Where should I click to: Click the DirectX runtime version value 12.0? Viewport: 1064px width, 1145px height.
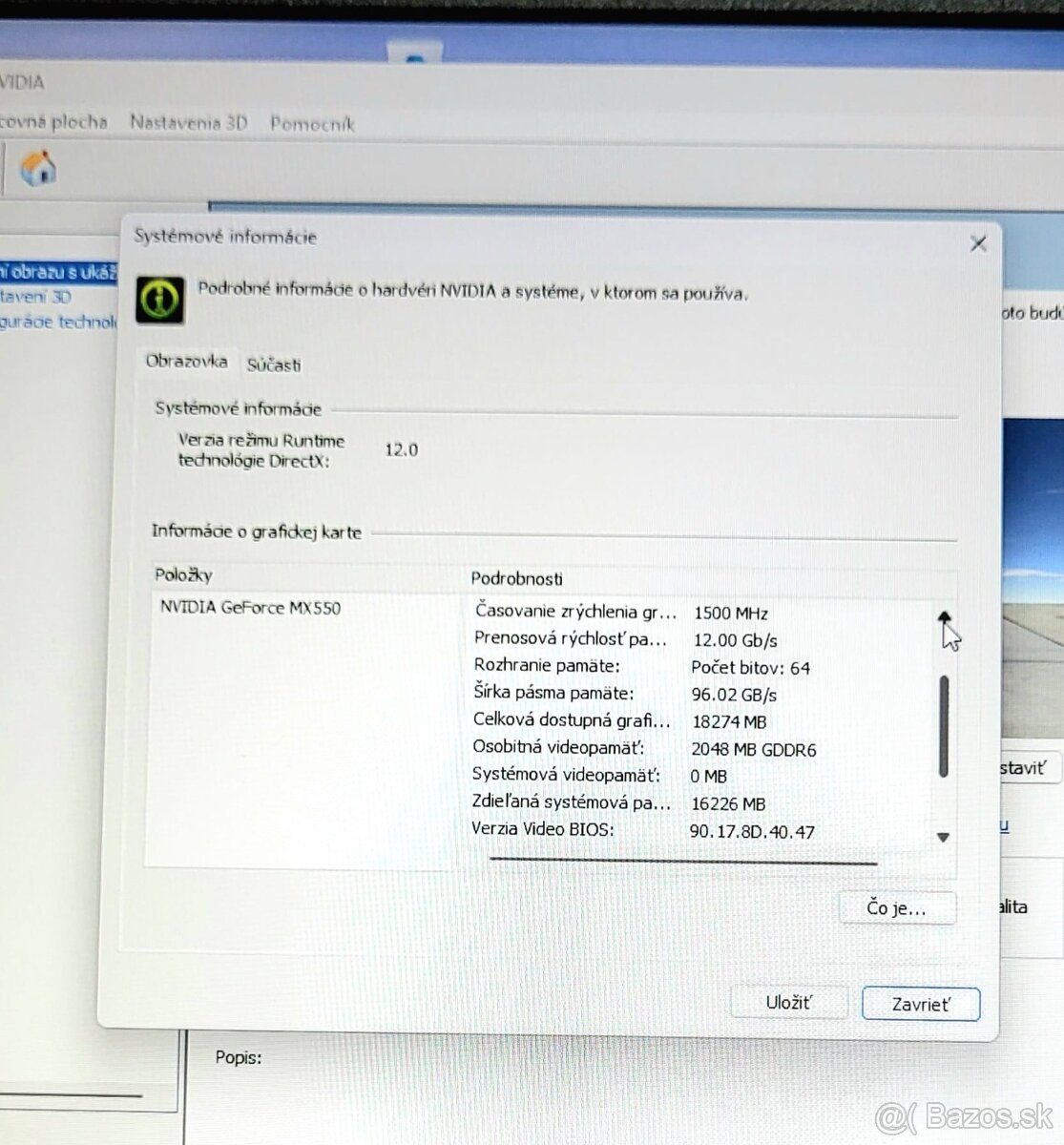pos(401,449)
